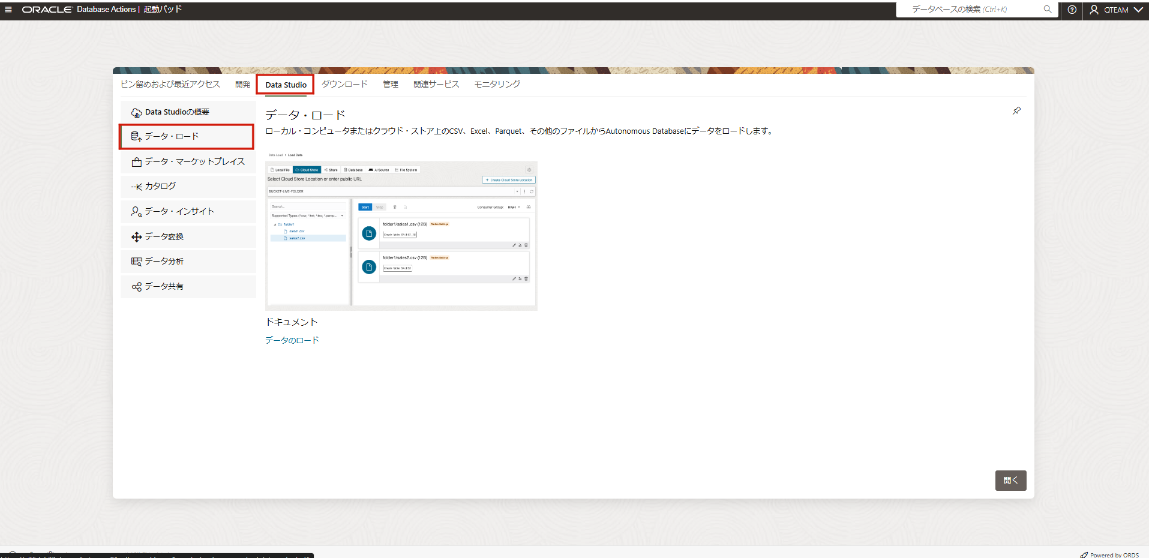Viewport: 1150px width, 558px height.
Task: Select データ・インサイト in sidebar
Action: pos(188,211)
